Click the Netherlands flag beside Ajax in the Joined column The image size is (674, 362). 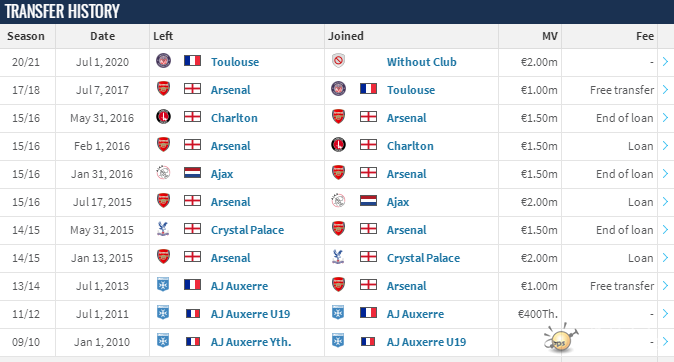(x=368, y=201)
